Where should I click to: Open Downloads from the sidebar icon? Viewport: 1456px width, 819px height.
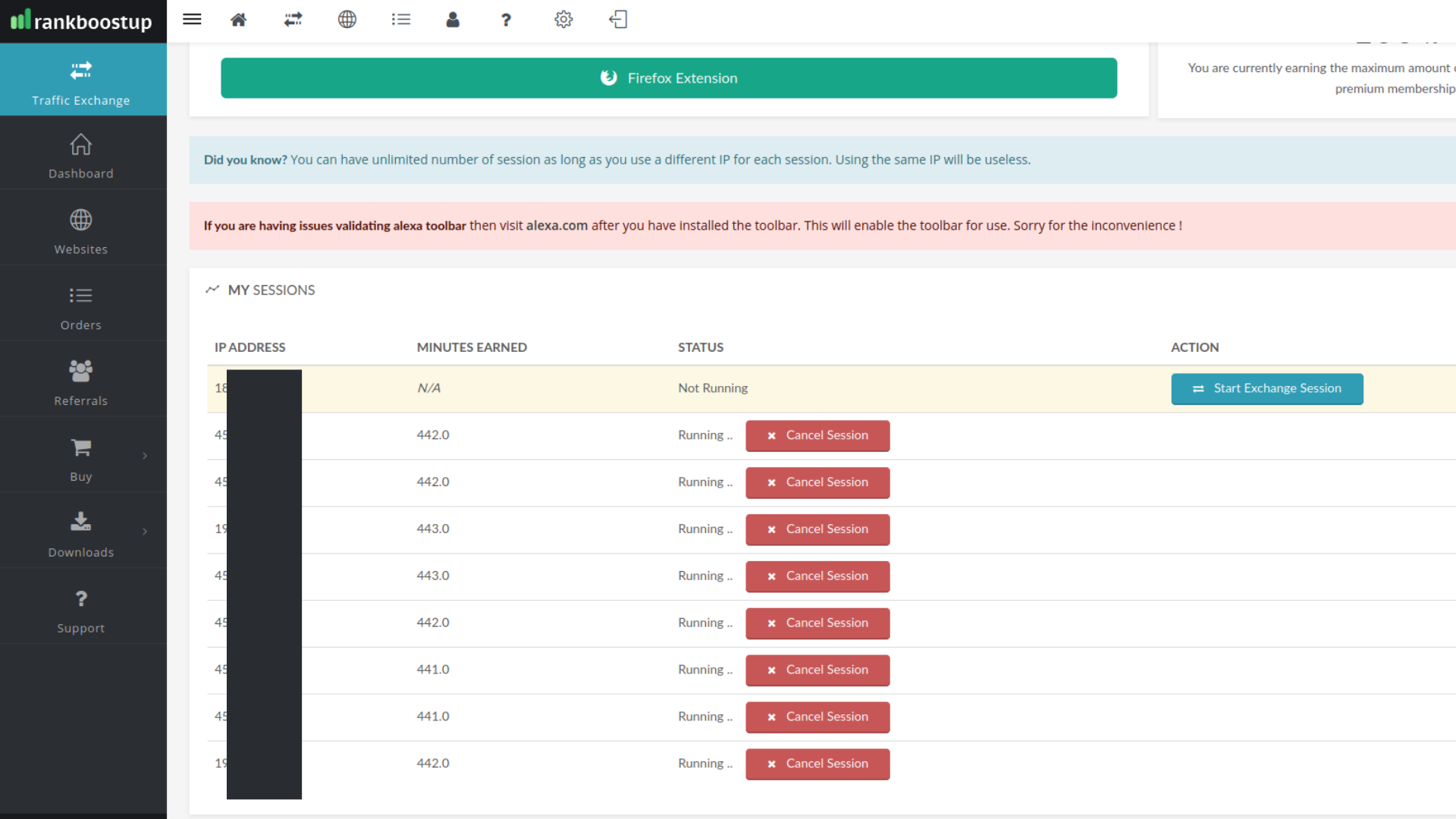(80, 522)
